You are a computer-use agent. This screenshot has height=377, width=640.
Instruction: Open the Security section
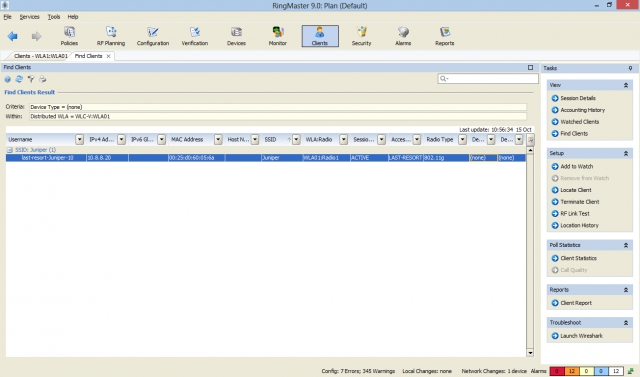pyautogui.click(x=362, y=36)
